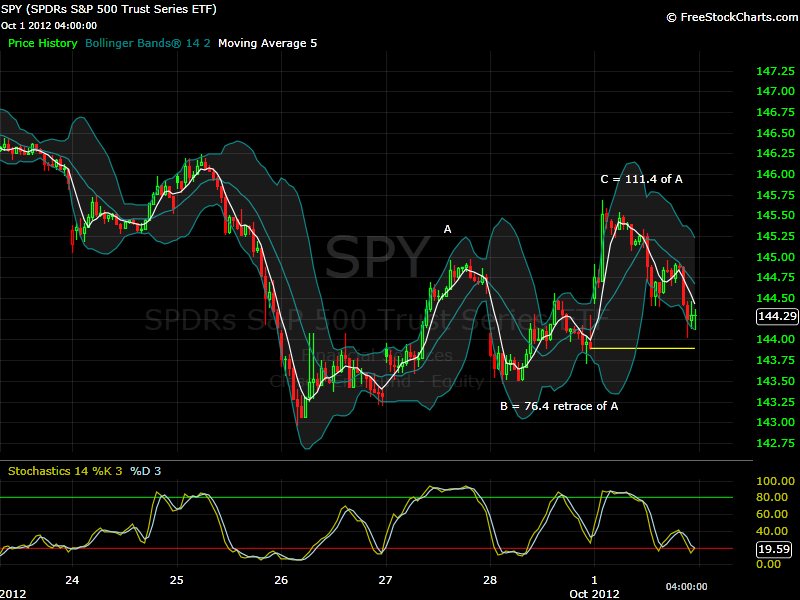Click the 145.75 price axis label

coord(775,195)
